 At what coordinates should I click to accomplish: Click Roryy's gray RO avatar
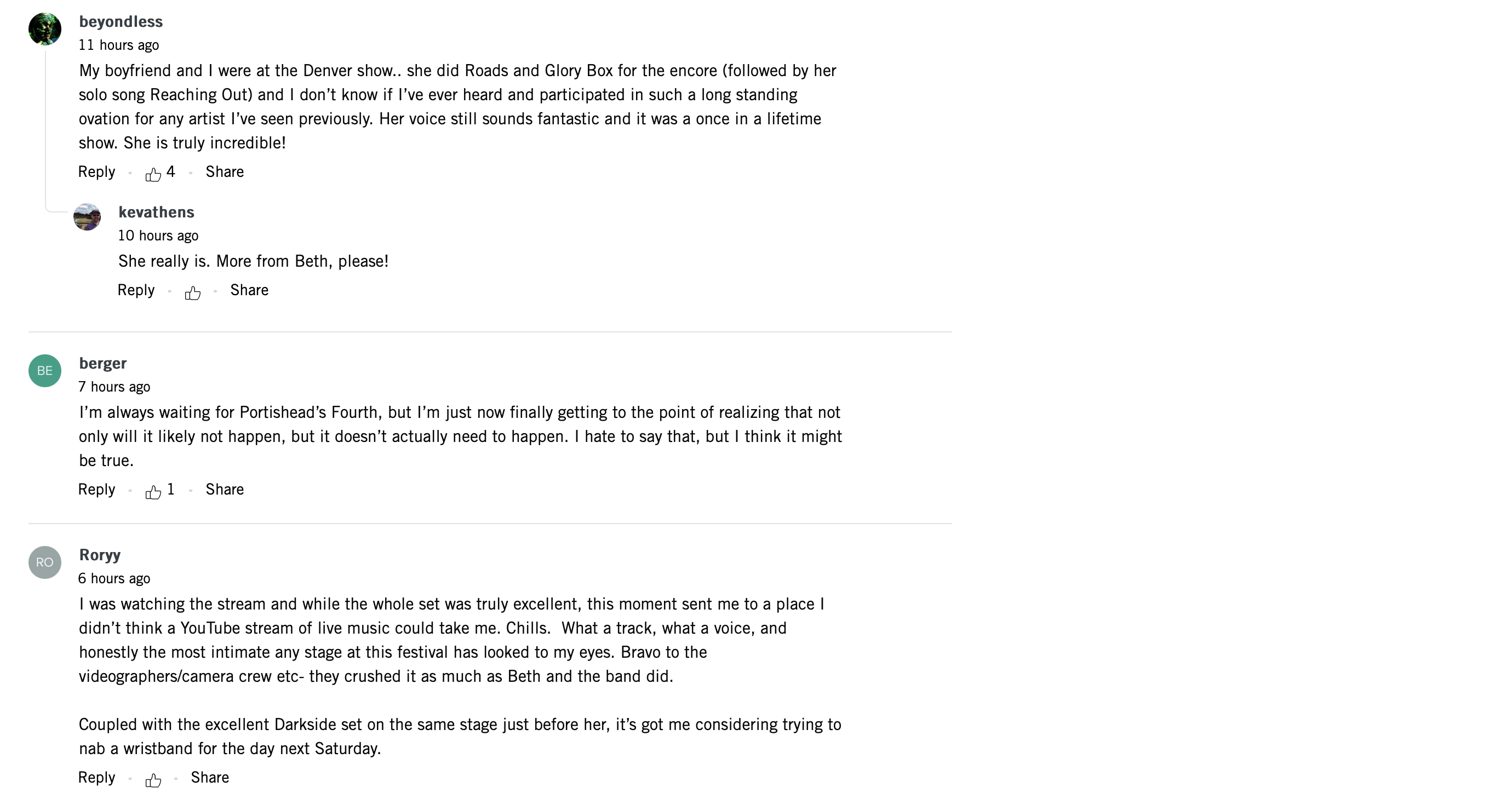45,562
